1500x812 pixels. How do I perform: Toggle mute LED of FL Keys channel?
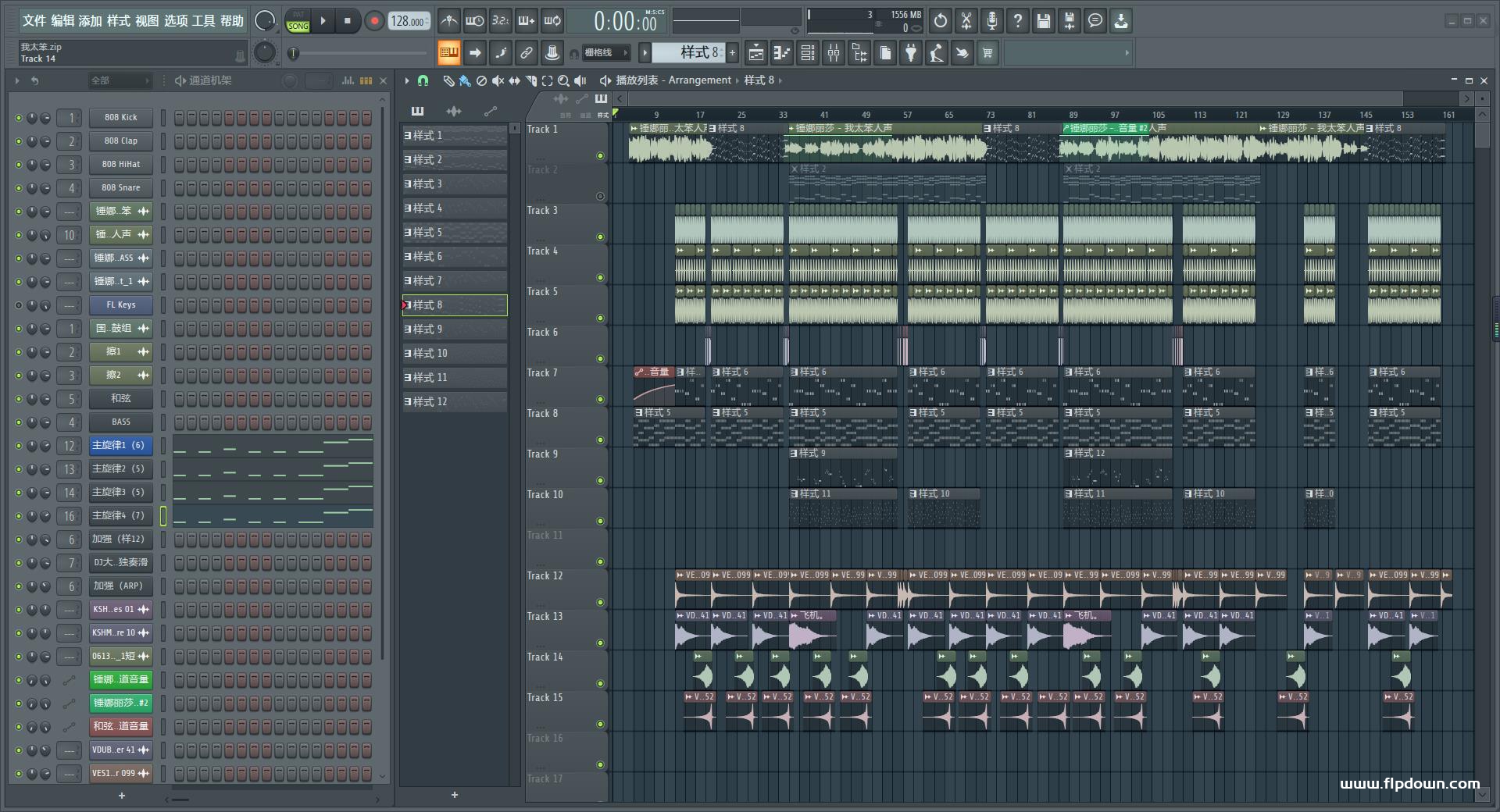[19, 305]
